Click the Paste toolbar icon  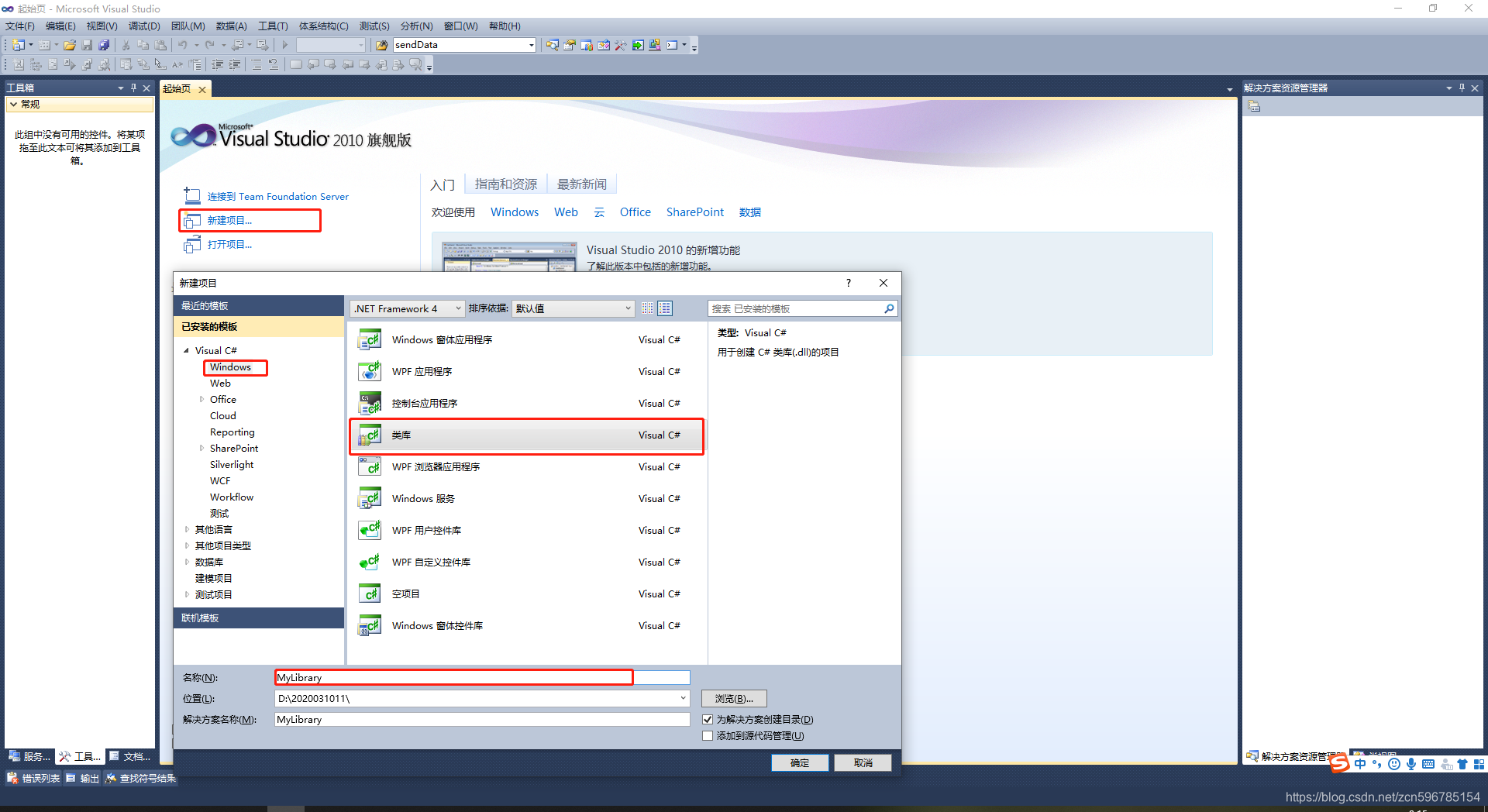160,45
